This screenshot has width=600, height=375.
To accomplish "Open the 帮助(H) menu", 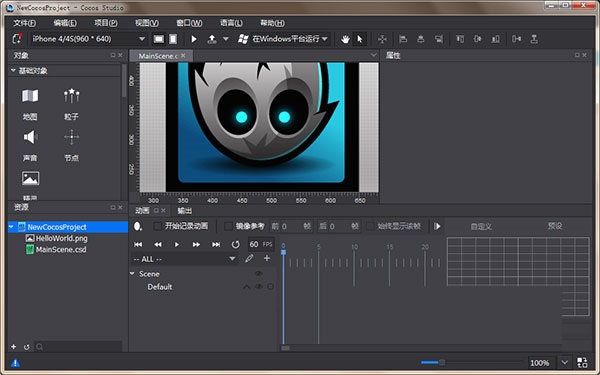I will click(x=272, y=23).
